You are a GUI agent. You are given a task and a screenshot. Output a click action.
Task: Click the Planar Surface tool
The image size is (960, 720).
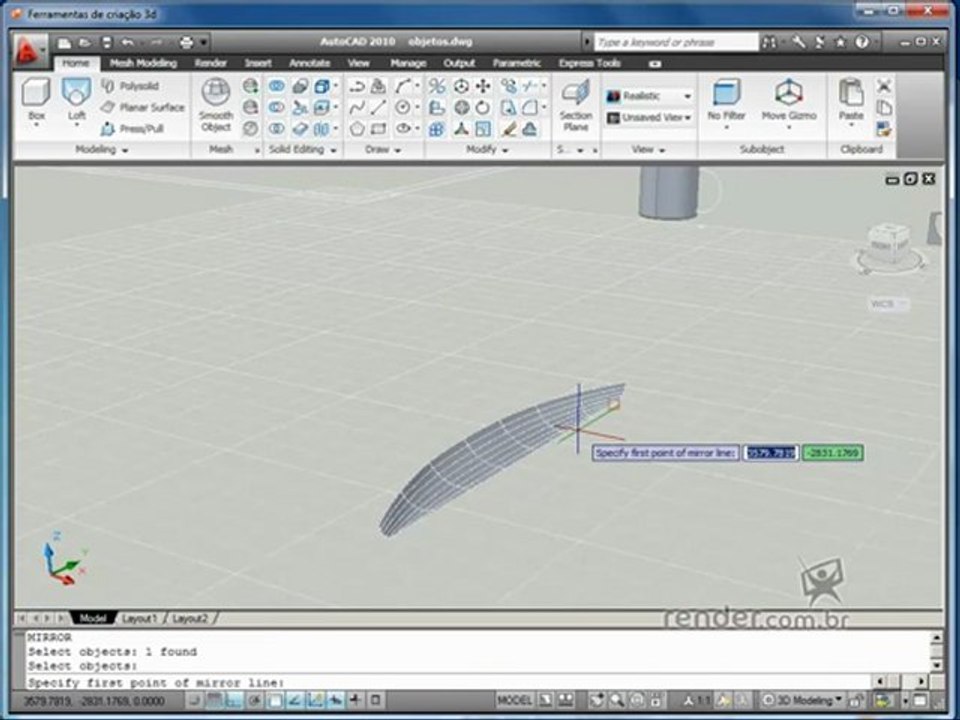[x=143, y=108]
